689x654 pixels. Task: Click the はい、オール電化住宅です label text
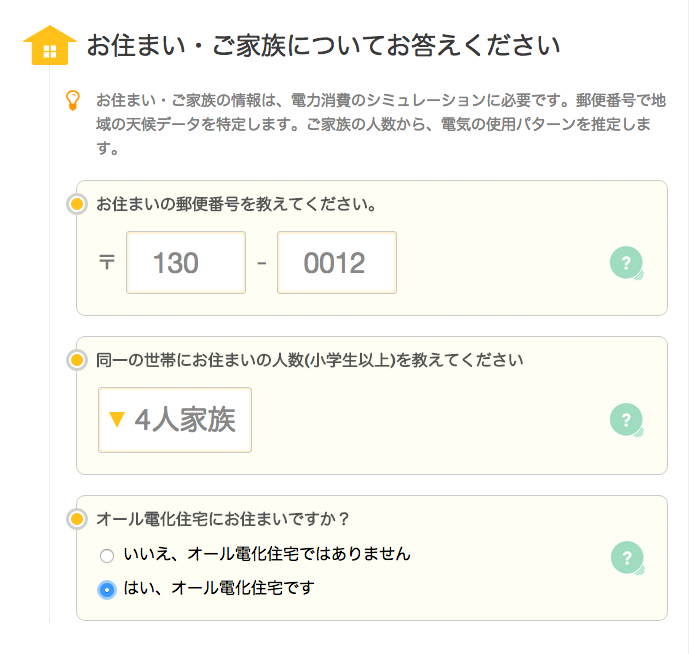point(219,588)
